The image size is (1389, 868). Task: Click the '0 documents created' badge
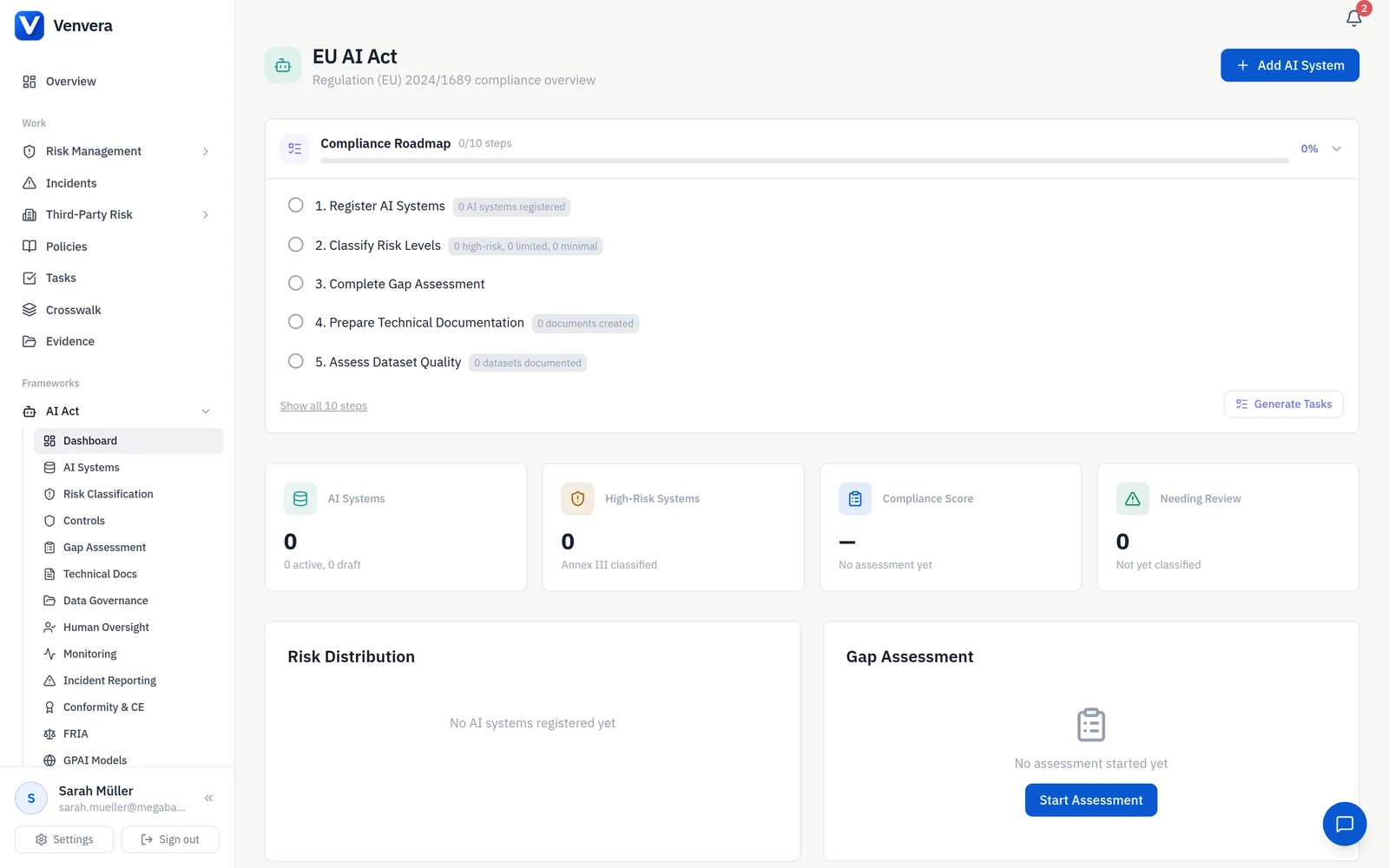coord(585,324)
